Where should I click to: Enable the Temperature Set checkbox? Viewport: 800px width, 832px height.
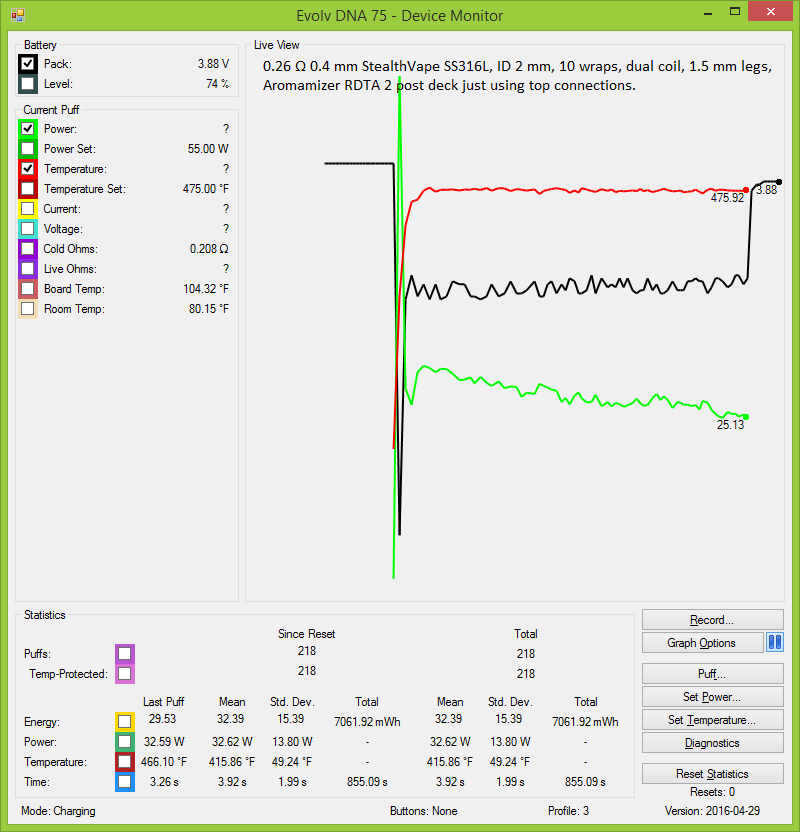[x=28, y=189]
